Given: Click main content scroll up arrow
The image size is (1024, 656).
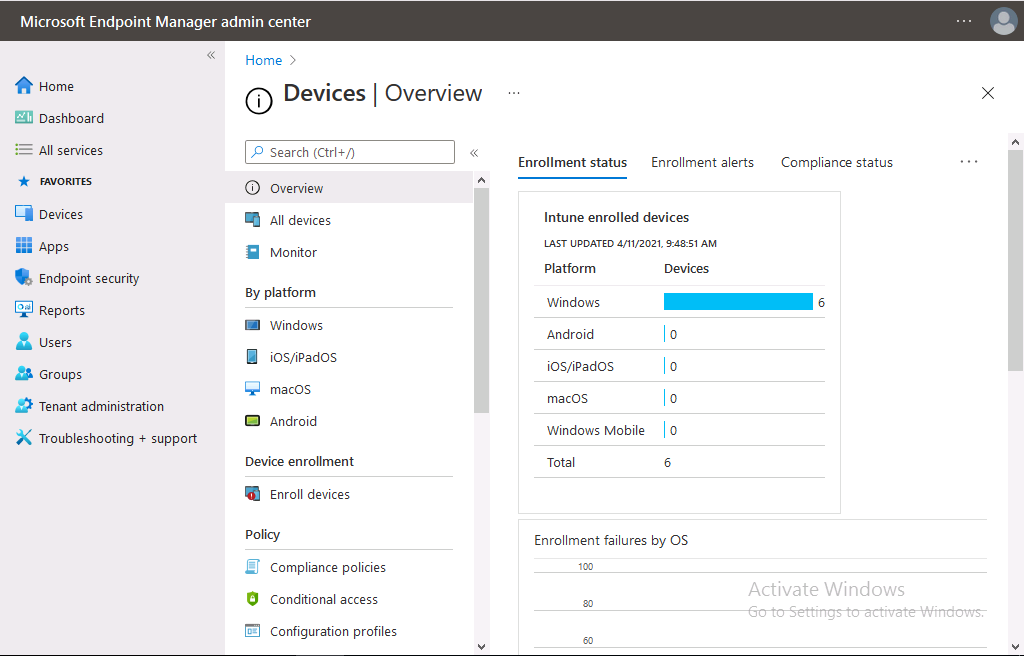Looking at the screenshot, I should (1015, 141).
